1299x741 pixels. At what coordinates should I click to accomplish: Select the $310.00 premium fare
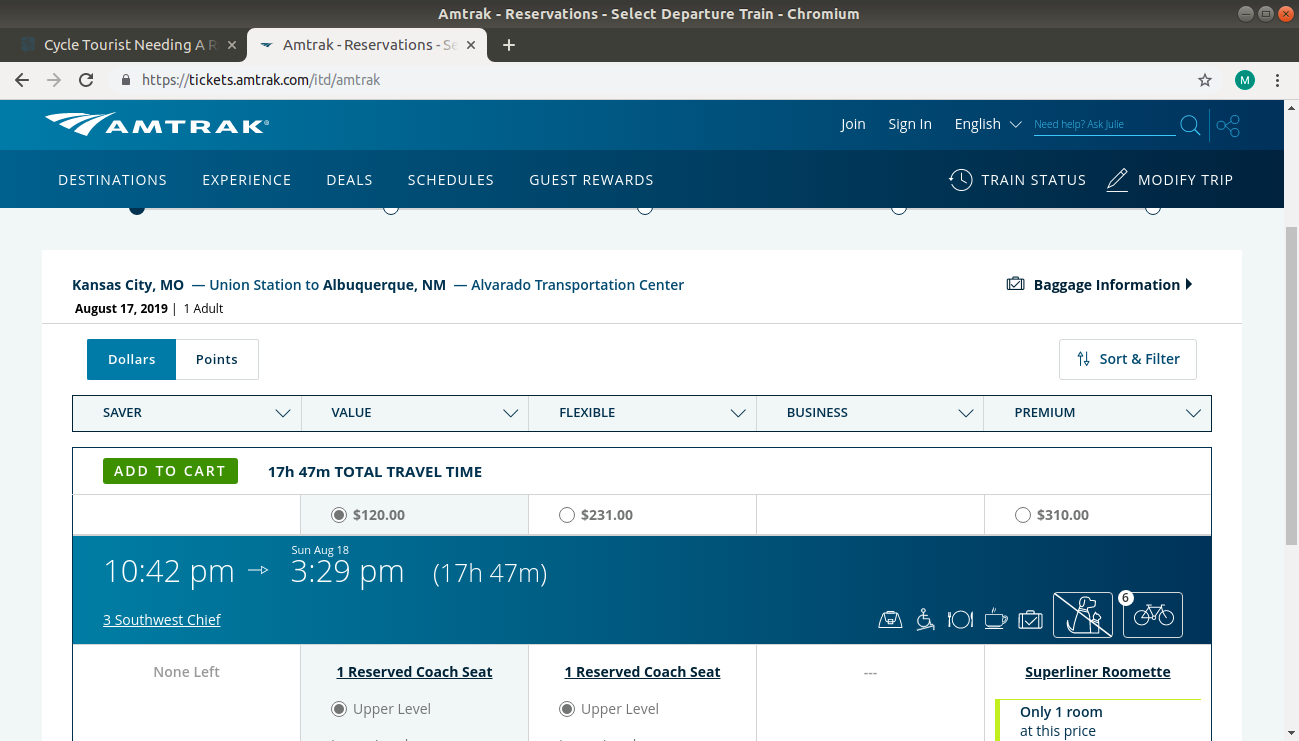click(1022, 515)
